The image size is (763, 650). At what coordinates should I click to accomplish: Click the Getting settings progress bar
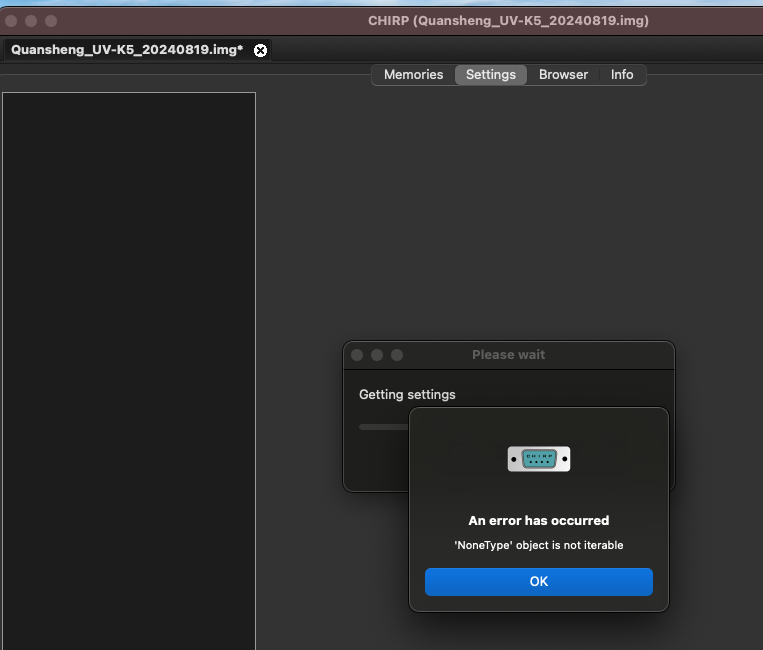[384, 427]
